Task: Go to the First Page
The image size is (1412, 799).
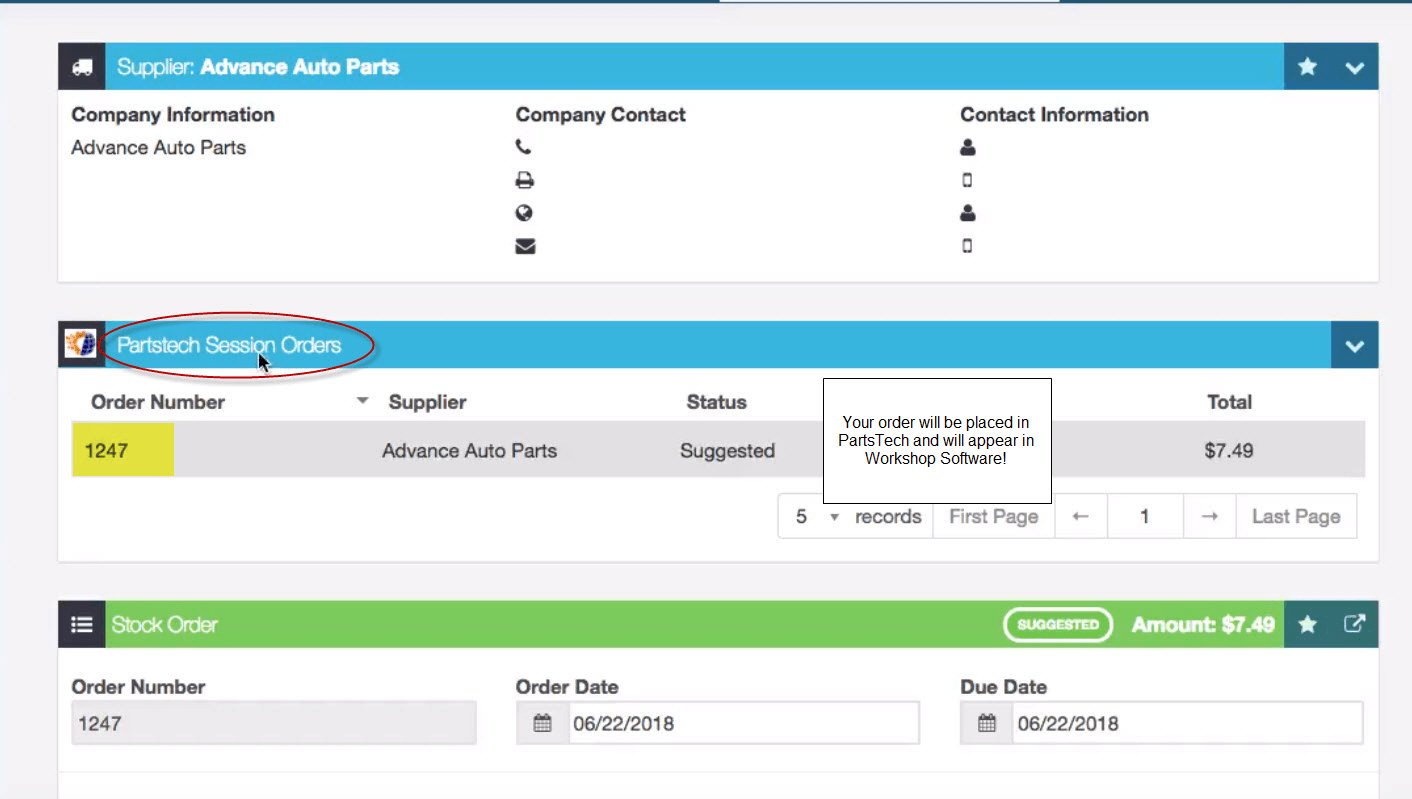Action: [x=993, y=516]
